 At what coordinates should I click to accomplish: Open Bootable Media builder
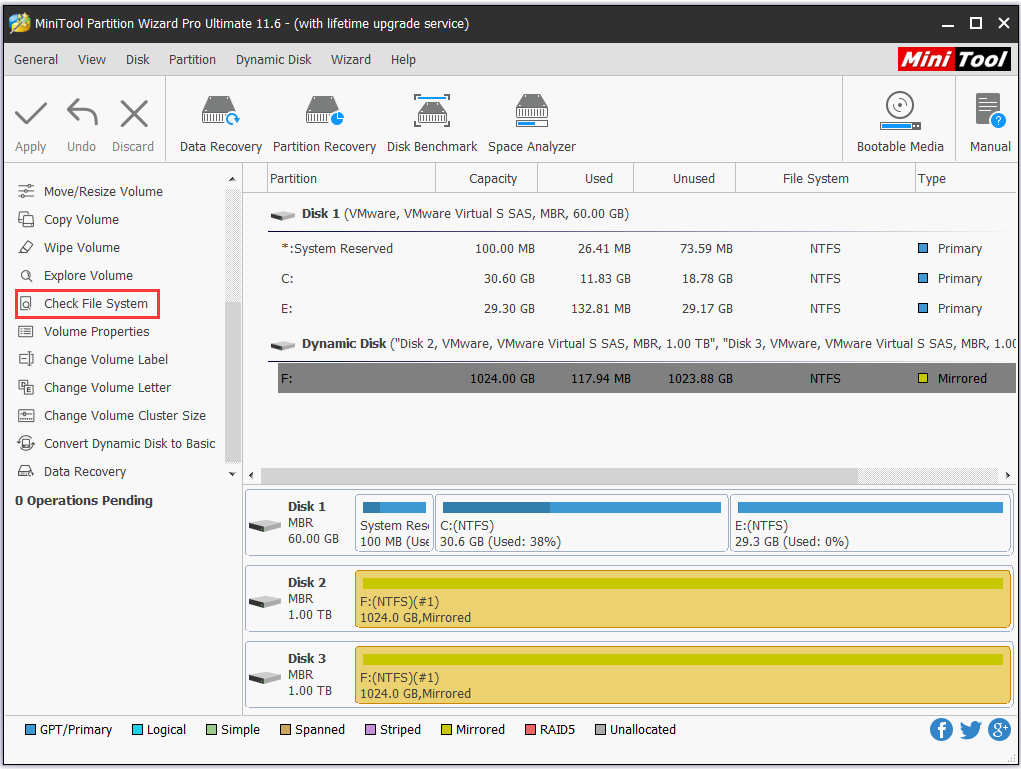tap(900, 122)
